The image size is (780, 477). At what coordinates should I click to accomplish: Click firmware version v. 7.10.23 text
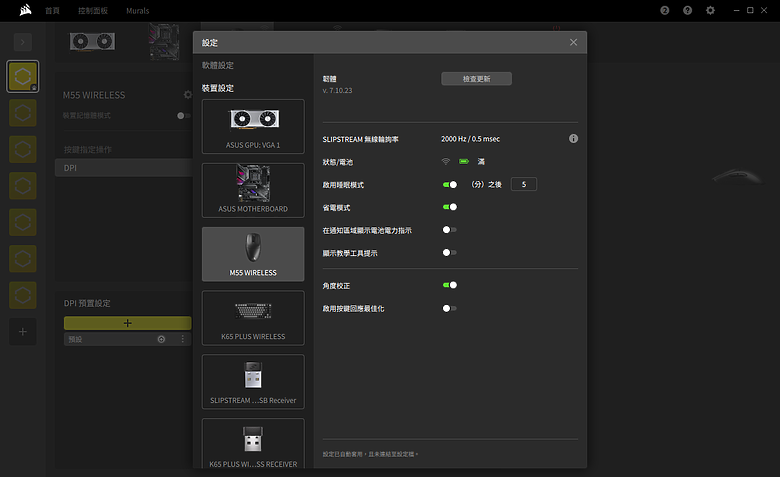tap(337, 91)
